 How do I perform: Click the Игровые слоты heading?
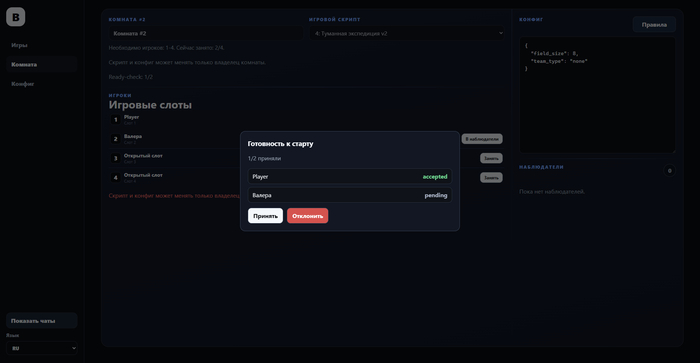pos(150,105)
